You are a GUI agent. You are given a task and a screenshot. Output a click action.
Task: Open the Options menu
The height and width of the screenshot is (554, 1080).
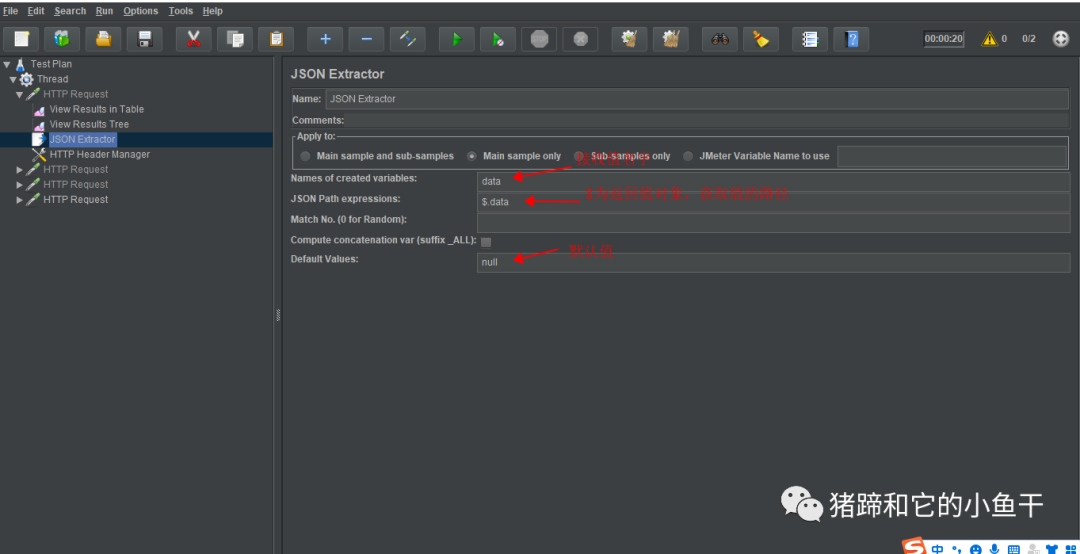(141, 11)
